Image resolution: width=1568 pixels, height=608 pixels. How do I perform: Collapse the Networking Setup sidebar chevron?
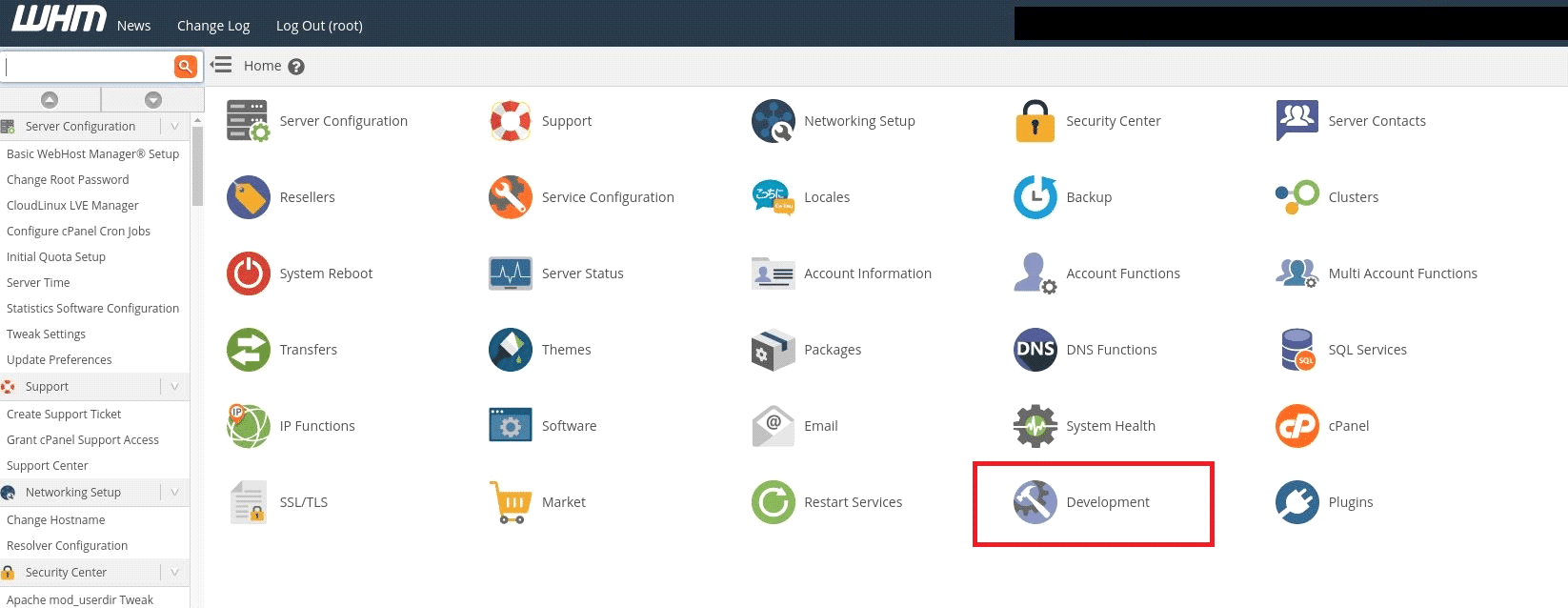174,492
